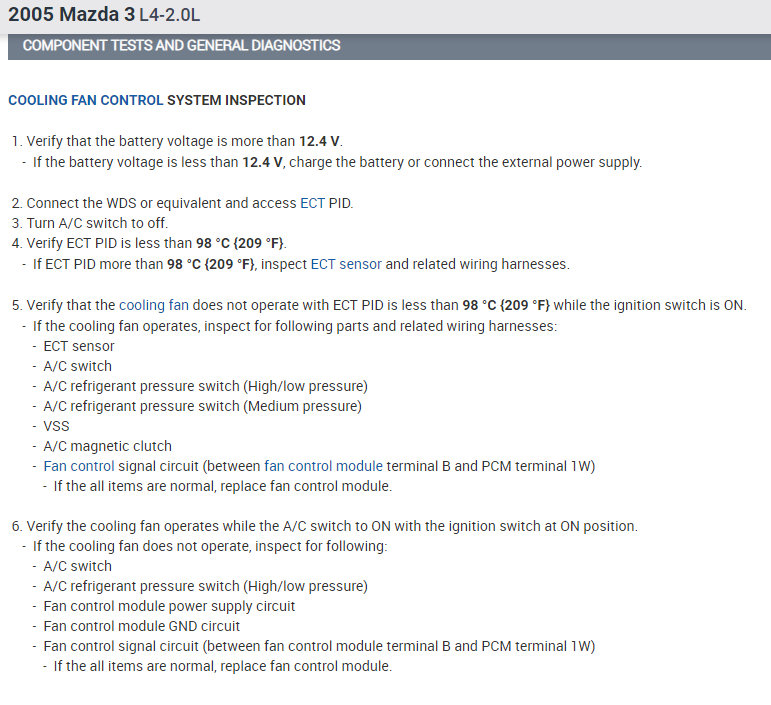Click Fan control module GND circuit item
The height and width of the screenshot is (705, 771).
tap(142, 626)
